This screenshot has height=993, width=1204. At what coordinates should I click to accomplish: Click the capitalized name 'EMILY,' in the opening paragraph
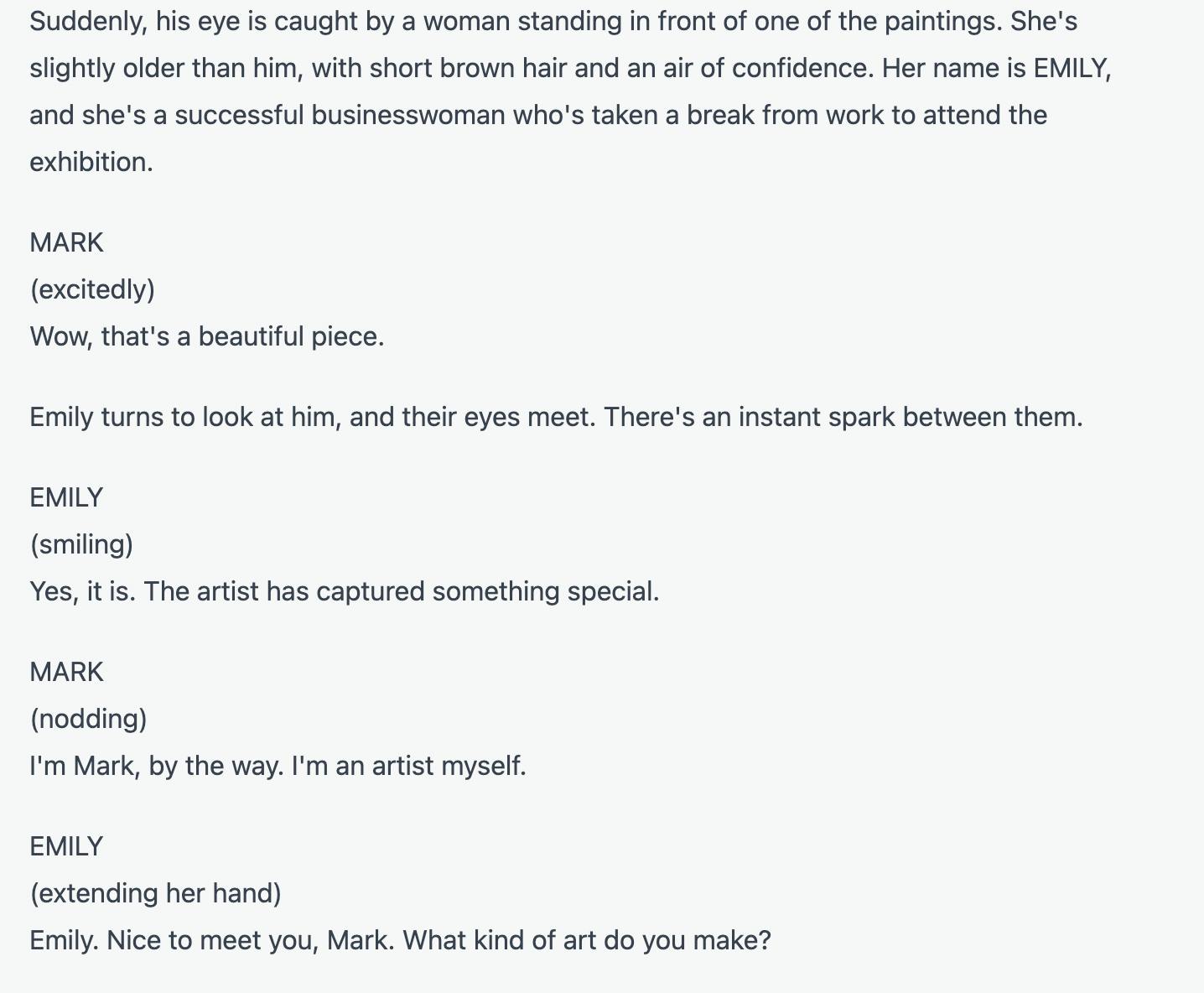pyautogui.click(x=1072, y=68)
